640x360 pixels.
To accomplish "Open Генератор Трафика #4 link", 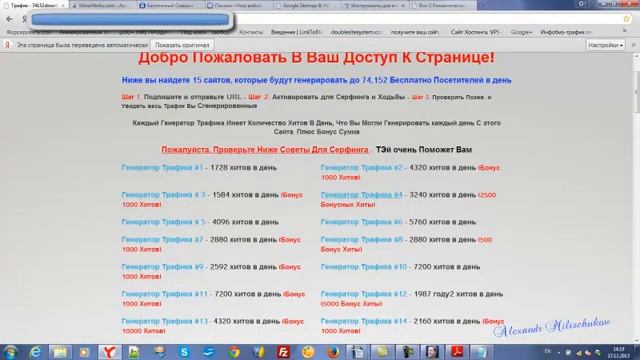I will [361, 195].
